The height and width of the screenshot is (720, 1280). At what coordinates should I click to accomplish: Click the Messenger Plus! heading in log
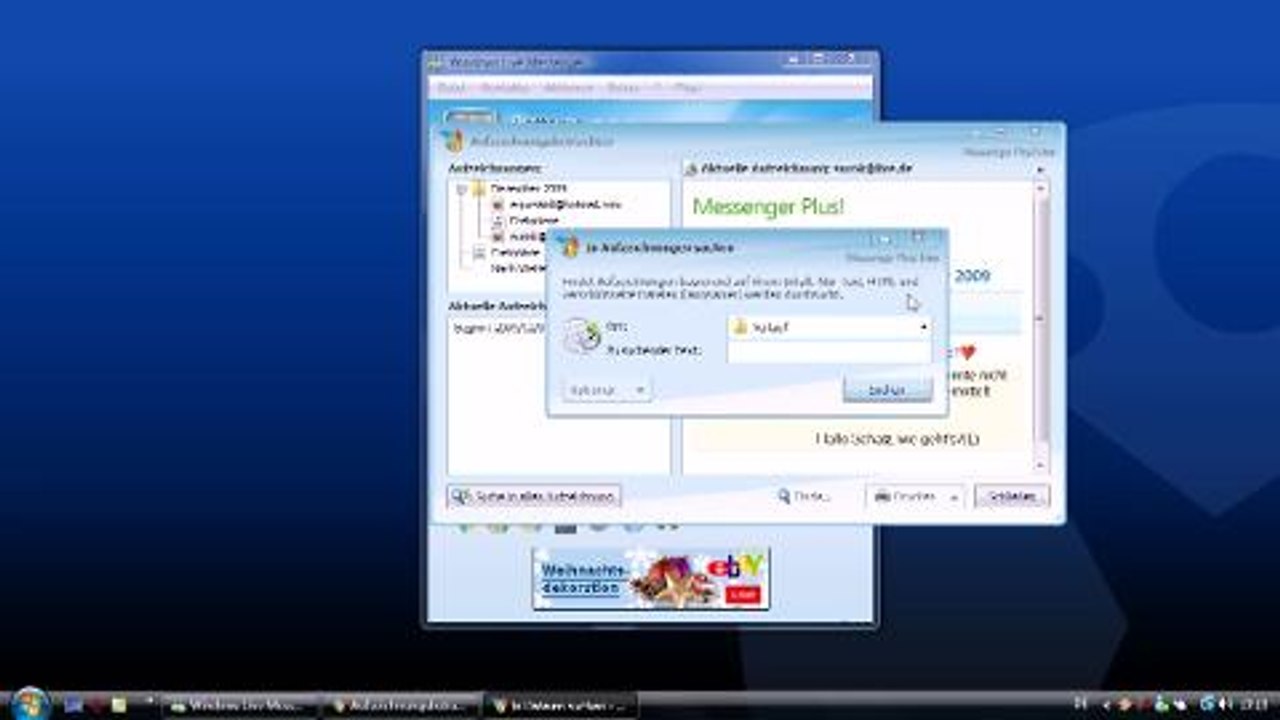pos(768,207)
